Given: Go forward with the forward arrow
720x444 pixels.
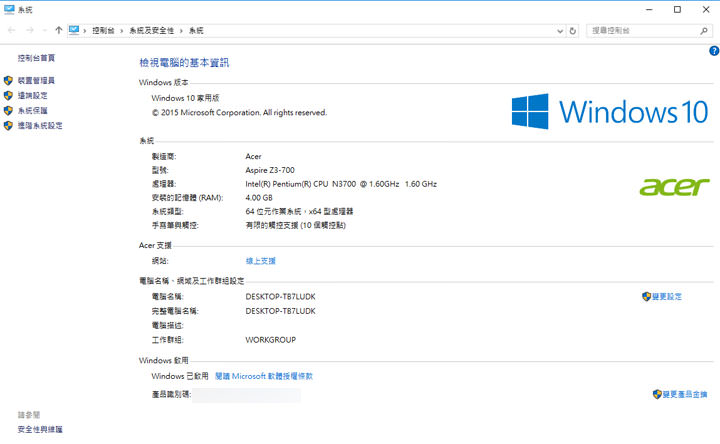Looking at the screenshot, I should [30, 30].
